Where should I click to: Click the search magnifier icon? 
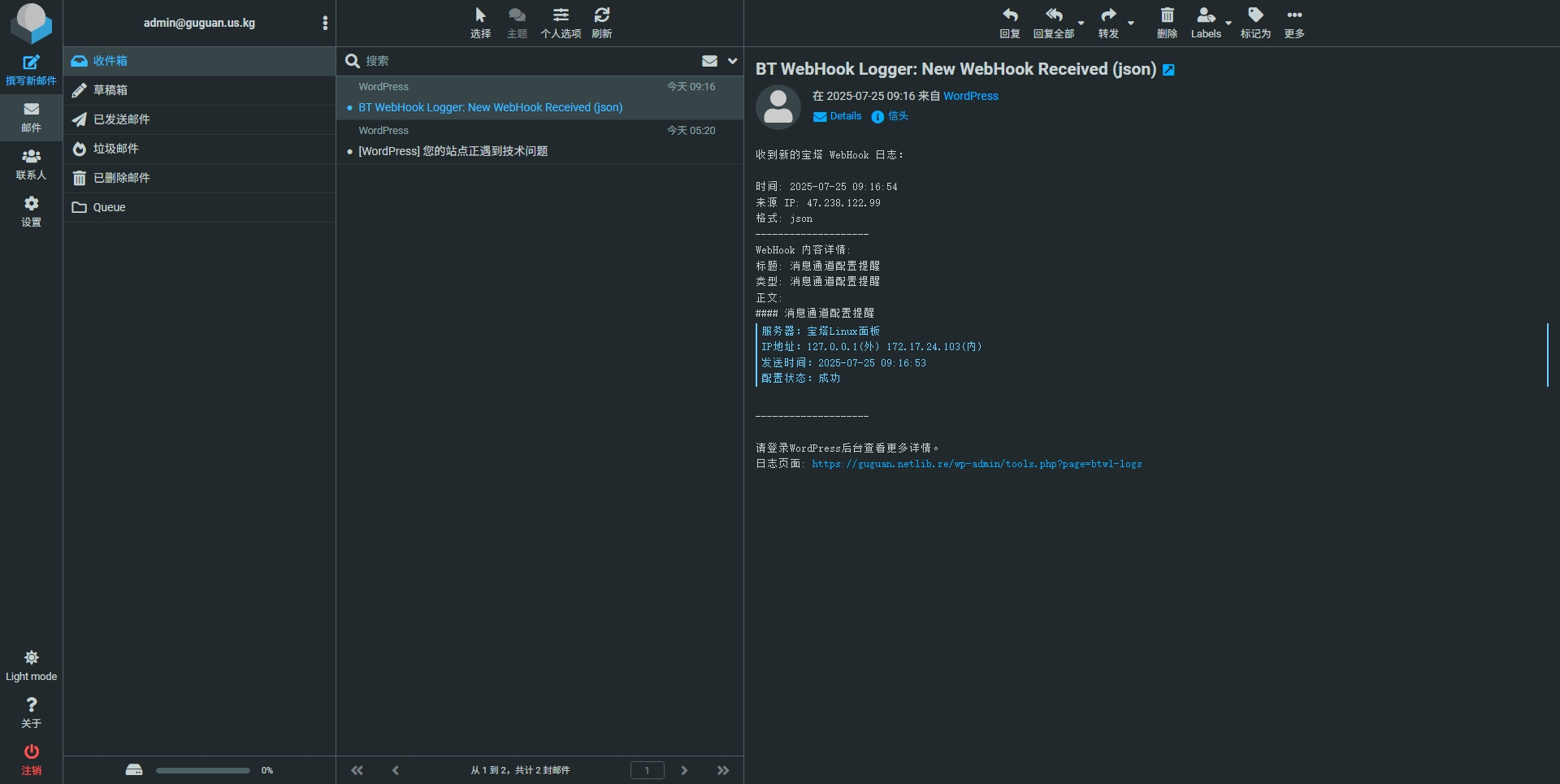pyautogui.click(x=353, y=61)
